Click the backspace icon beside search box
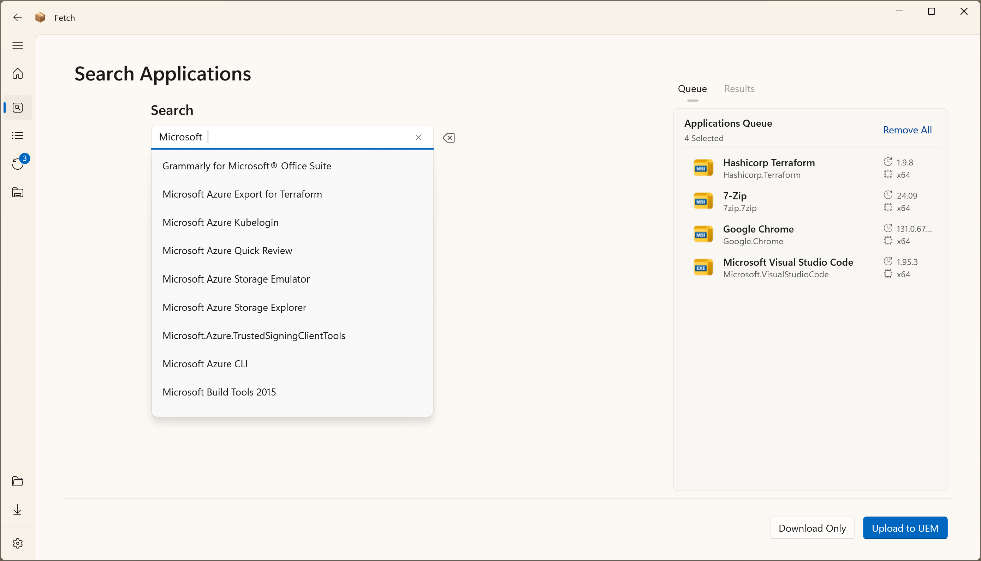 pyautogui.click(x=449, y=138)
